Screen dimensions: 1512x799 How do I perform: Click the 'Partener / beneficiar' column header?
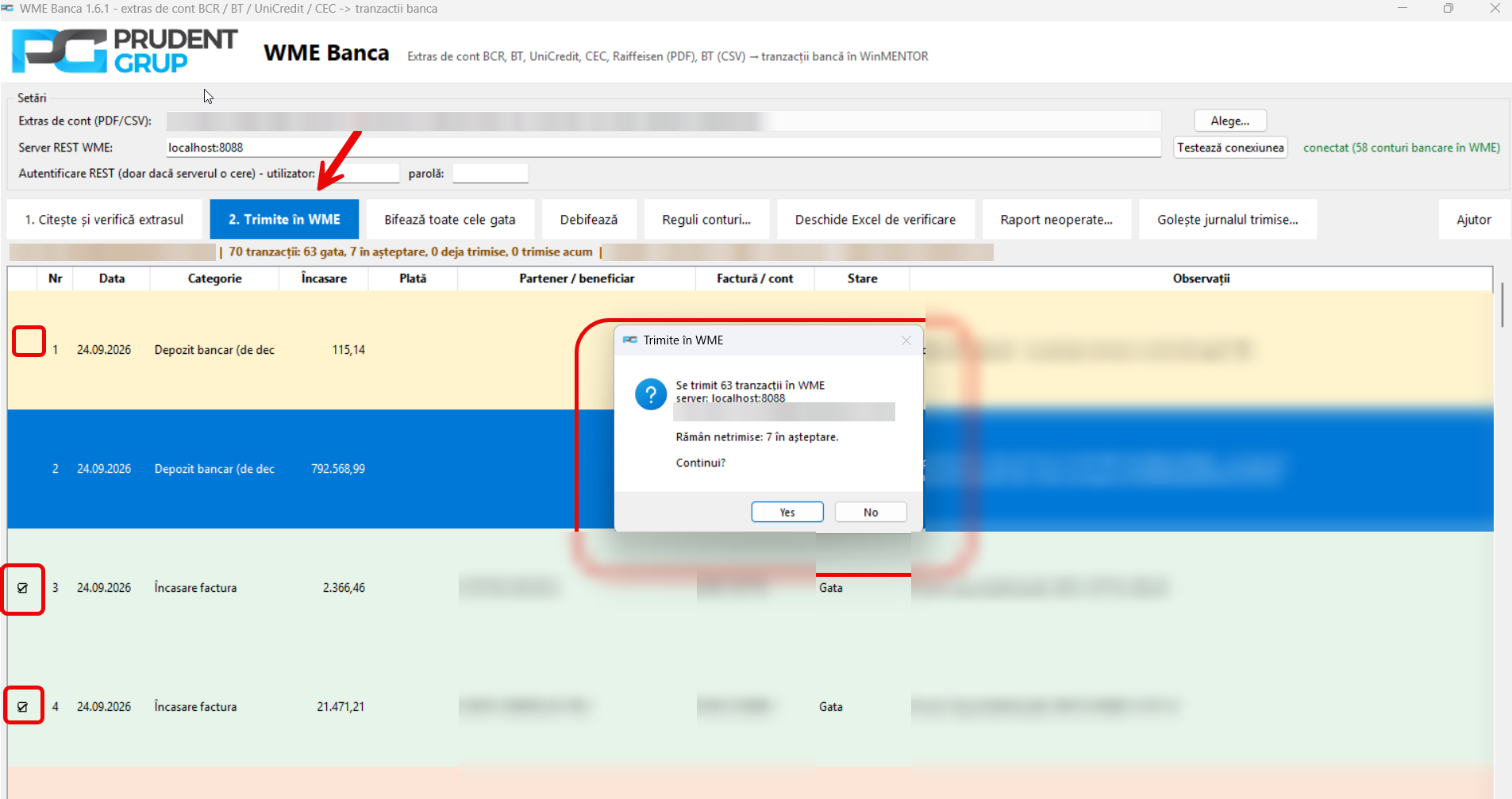point(577,278)
